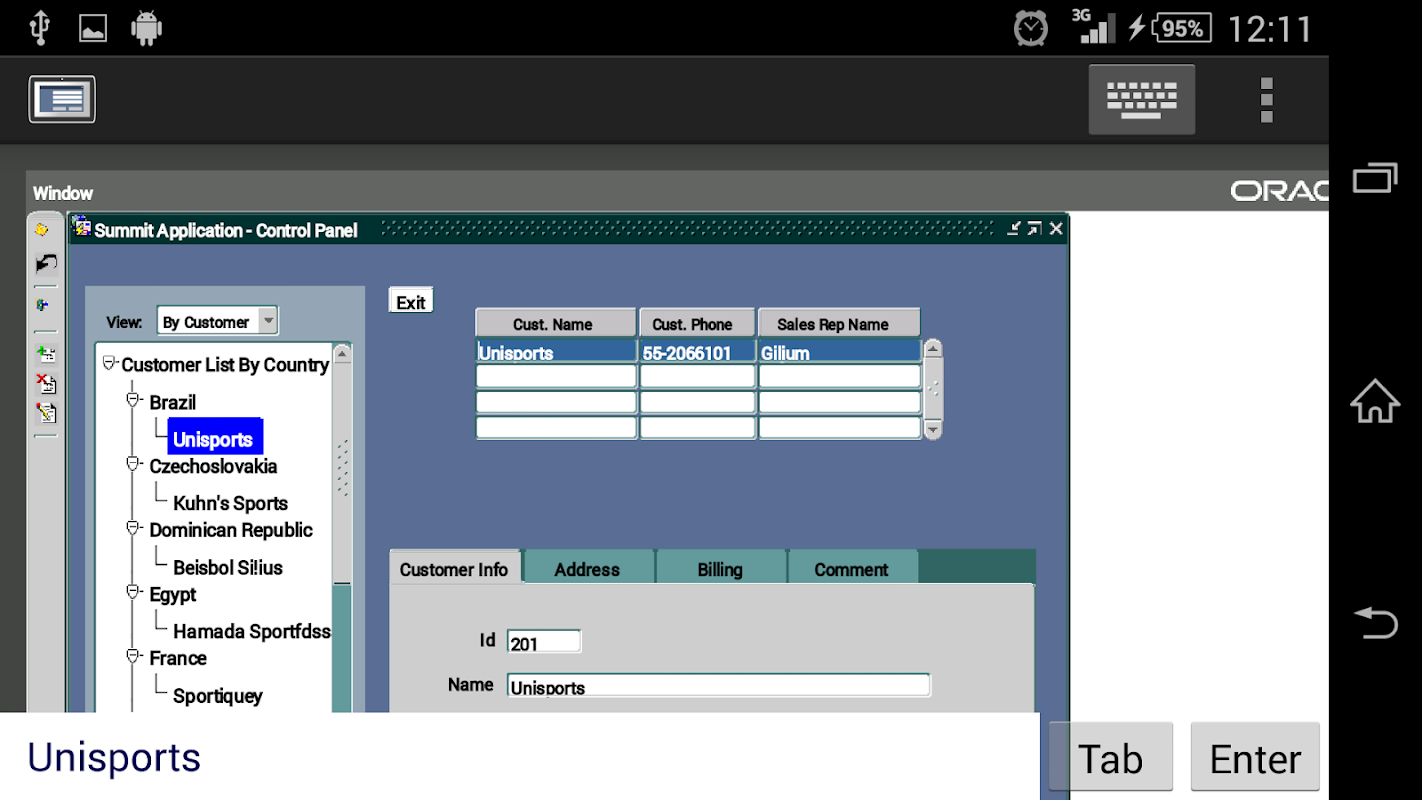
Task: Select Sportiquey in the tree
Action: pos(218,695)
